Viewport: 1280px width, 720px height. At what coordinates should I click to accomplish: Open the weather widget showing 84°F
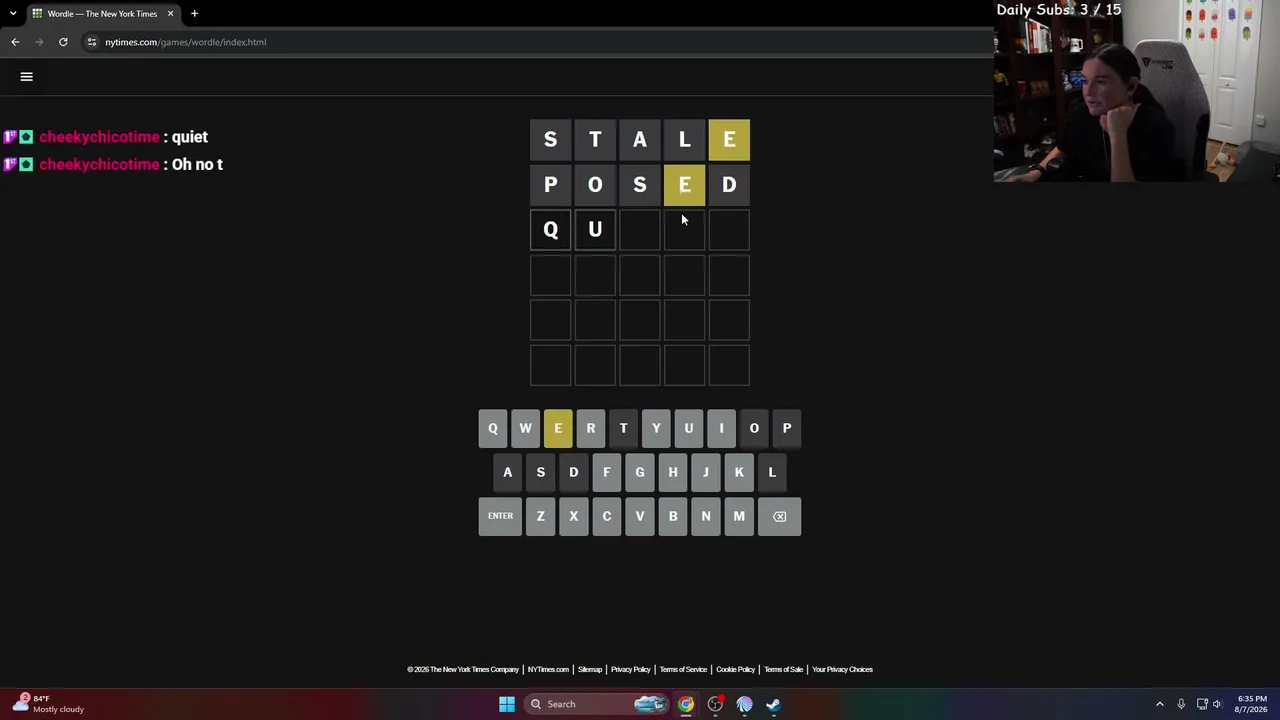[48, 704]
